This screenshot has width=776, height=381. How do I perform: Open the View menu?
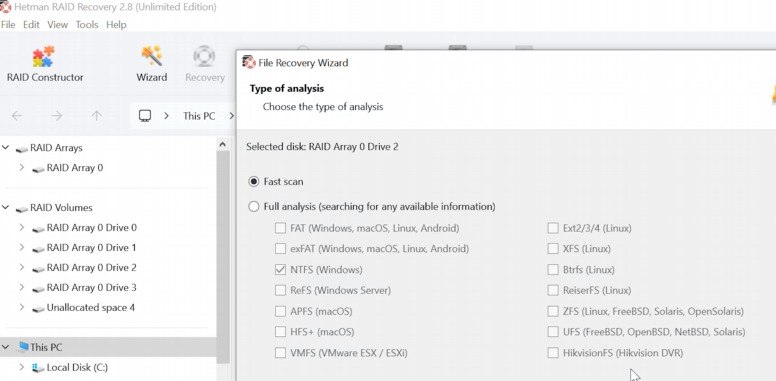(x=57, y=24)
